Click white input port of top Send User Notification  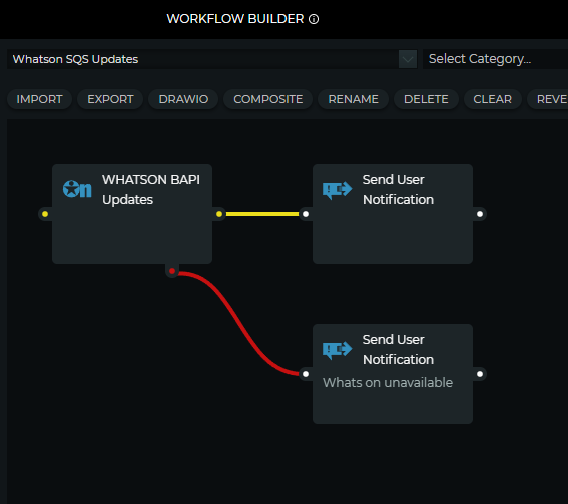click(x=306, y=214)
